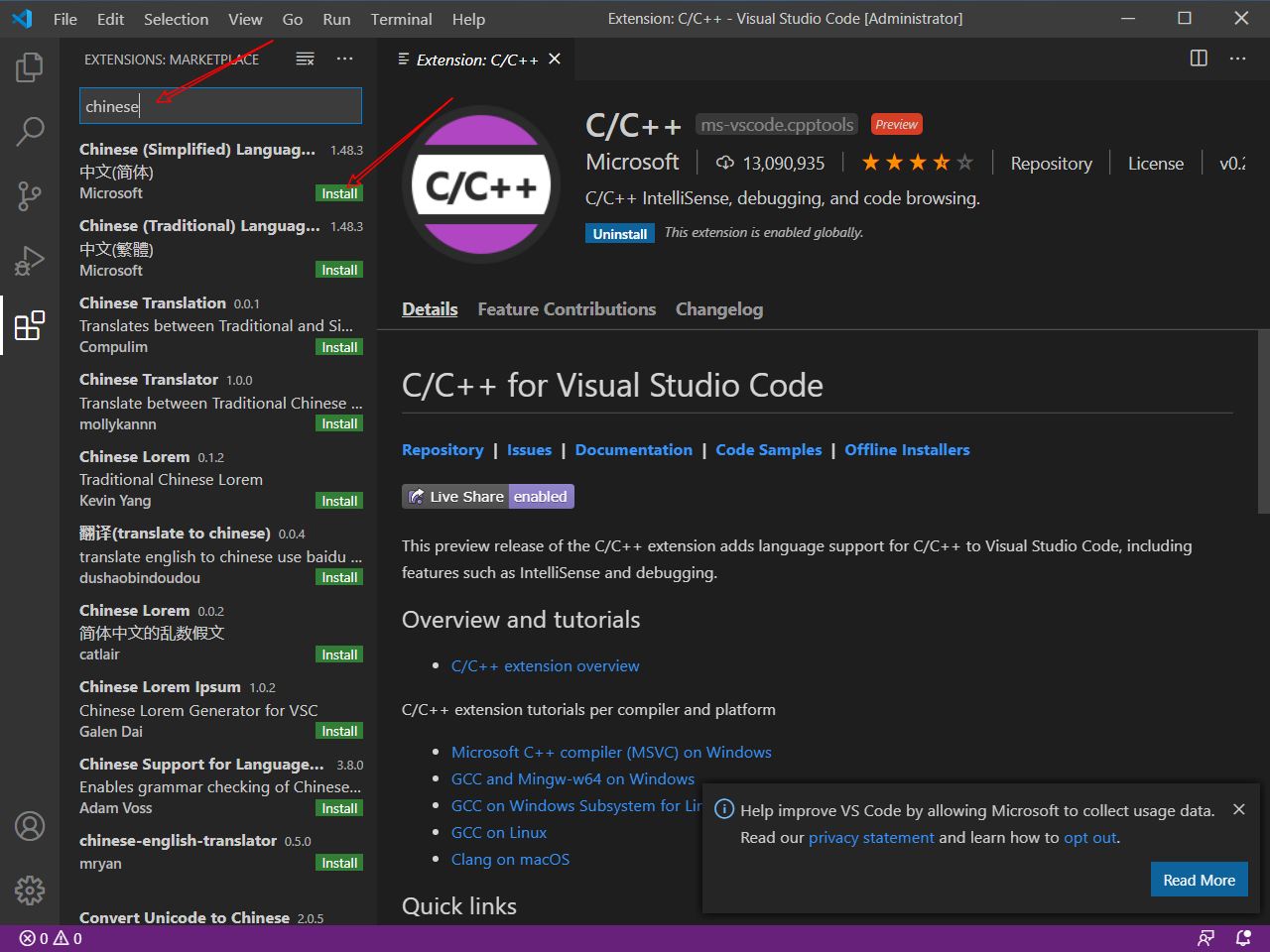Open the Source Control view

pos(30,195)
